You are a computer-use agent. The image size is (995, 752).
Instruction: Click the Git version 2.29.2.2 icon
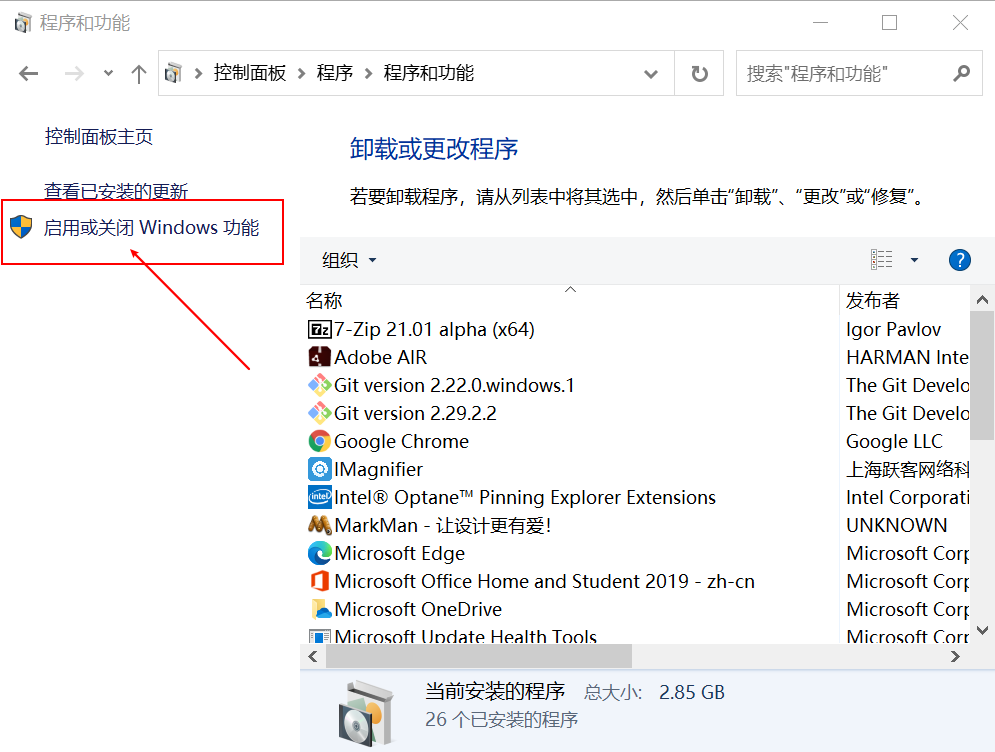pos(319,413)
